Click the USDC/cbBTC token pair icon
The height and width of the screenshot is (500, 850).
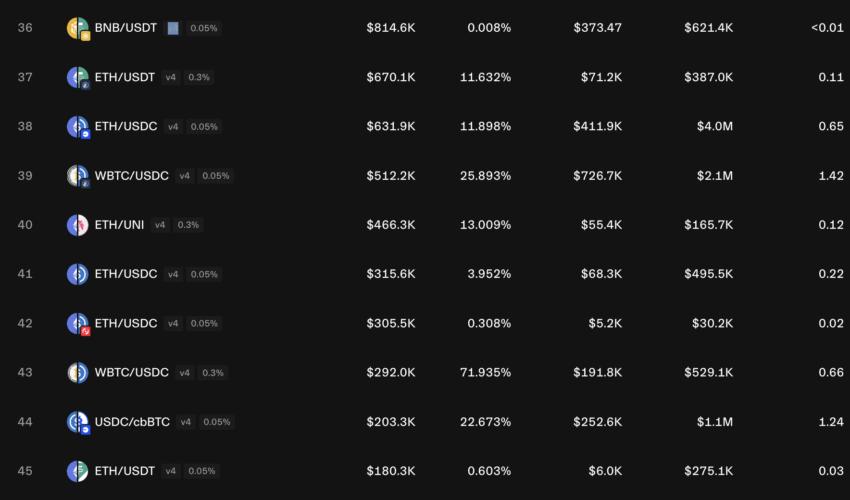coord(78,422)
